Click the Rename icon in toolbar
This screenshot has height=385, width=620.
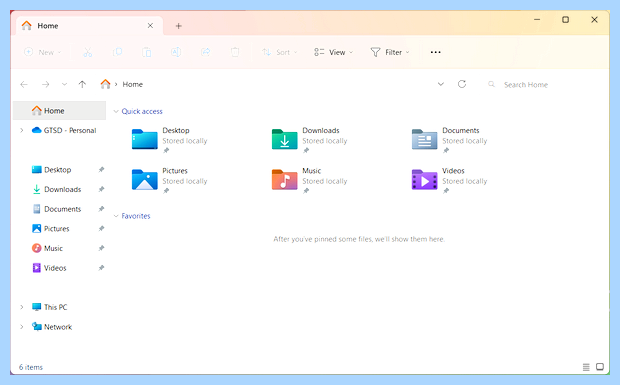[x=176, y=52]
